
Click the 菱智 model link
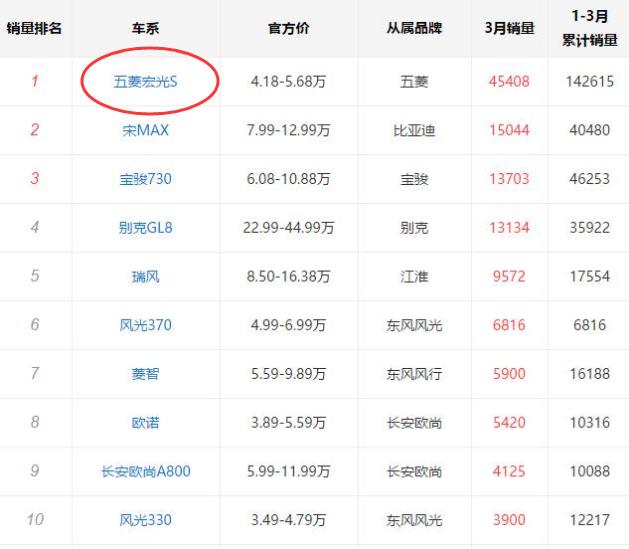point(145,374)
